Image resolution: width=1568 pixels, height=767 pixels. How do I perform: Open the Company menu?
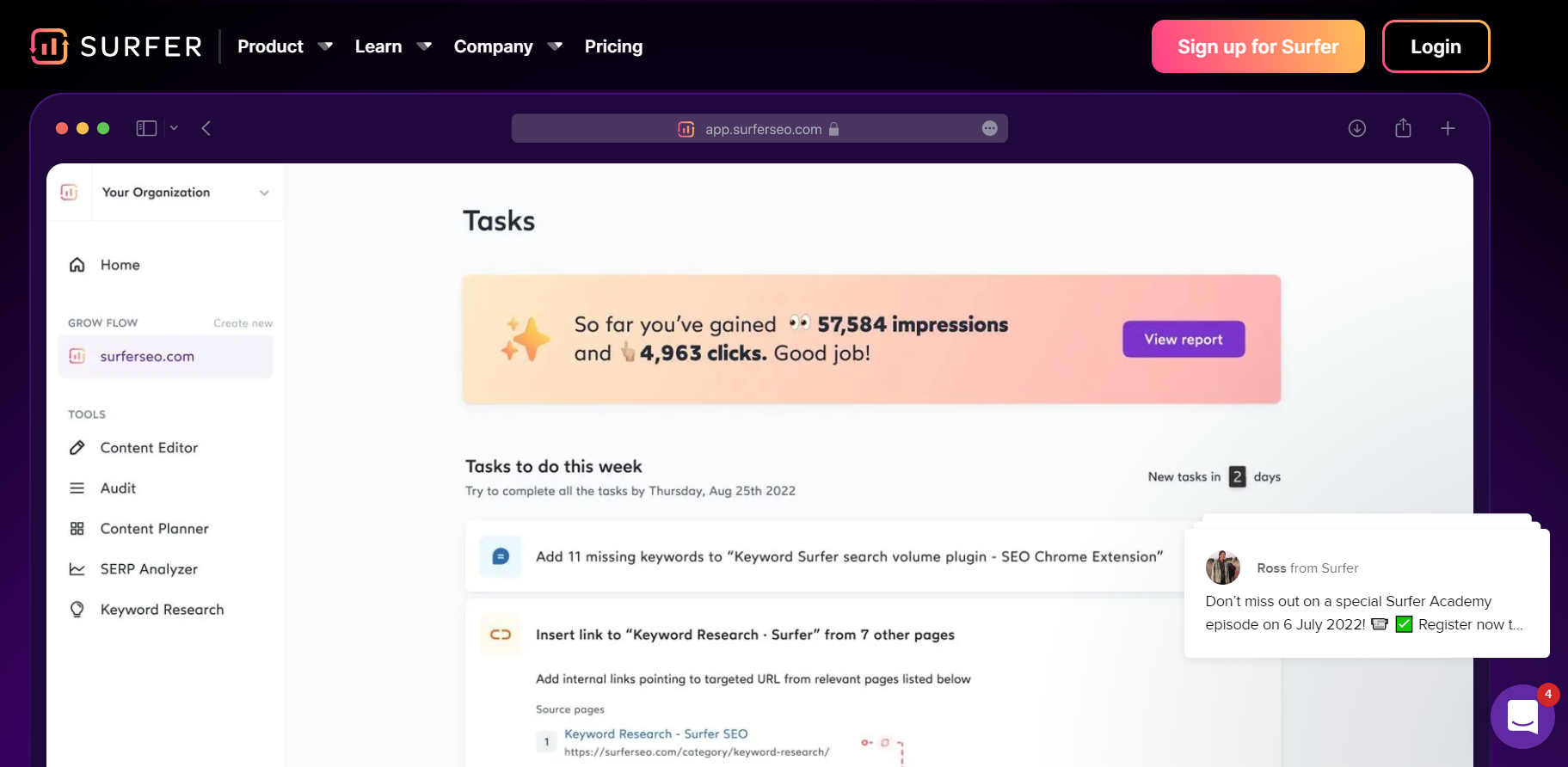(494, 46)
